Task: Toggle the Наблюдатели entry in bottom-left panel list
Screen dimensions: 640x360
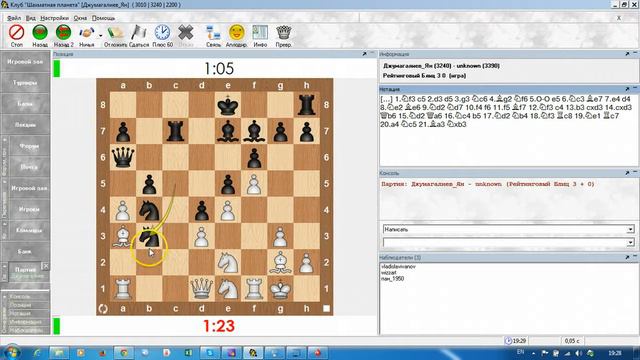Action: click(26, 330)
